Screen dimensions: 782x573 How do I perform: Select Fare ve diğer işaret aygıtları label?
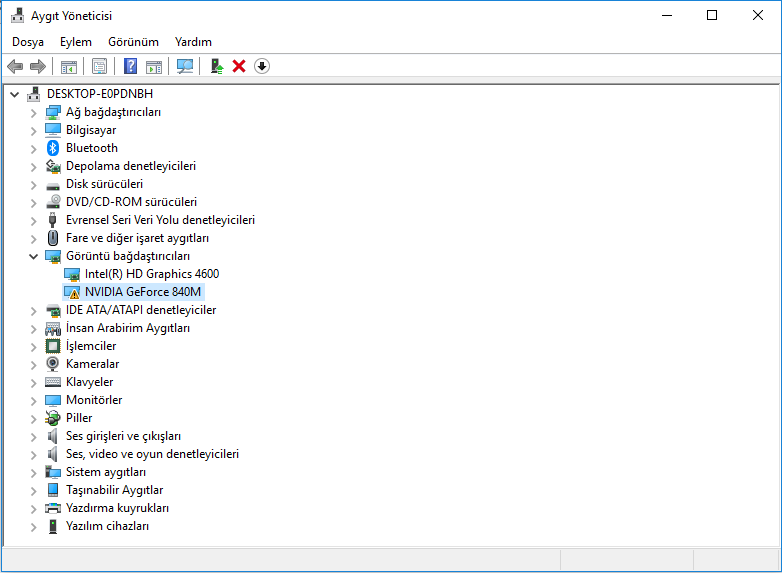click(x=137, y=238)
